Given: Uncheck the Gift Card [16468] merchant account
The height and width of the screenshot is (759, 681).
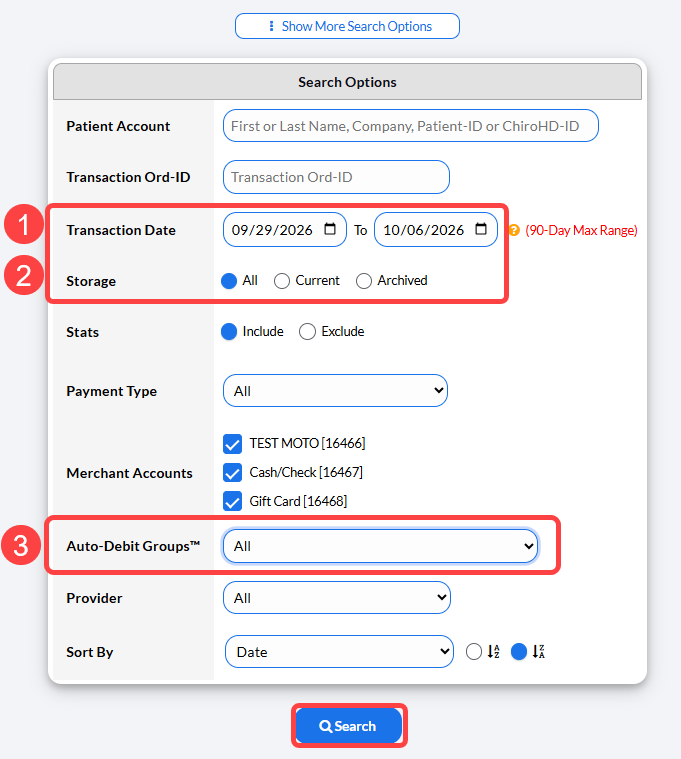Looking at the screenshot, I should (232, 501).
